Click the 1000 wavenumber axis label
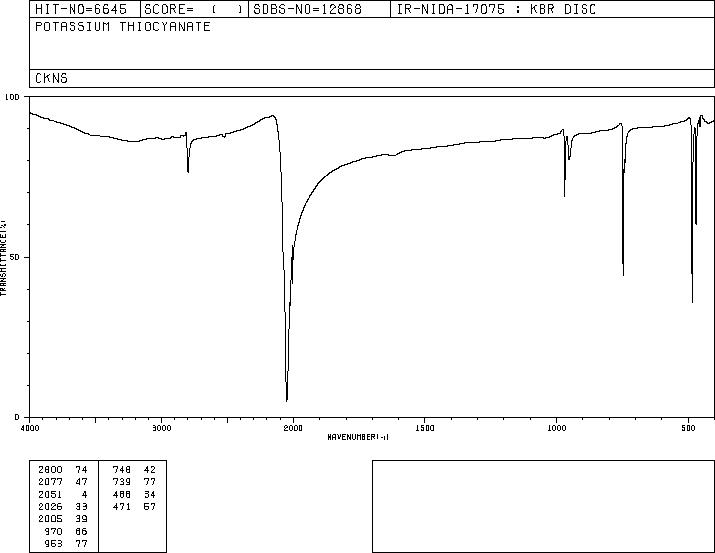Image resolution: width=715 pixels, height=553 pixels. pos(556,428)
